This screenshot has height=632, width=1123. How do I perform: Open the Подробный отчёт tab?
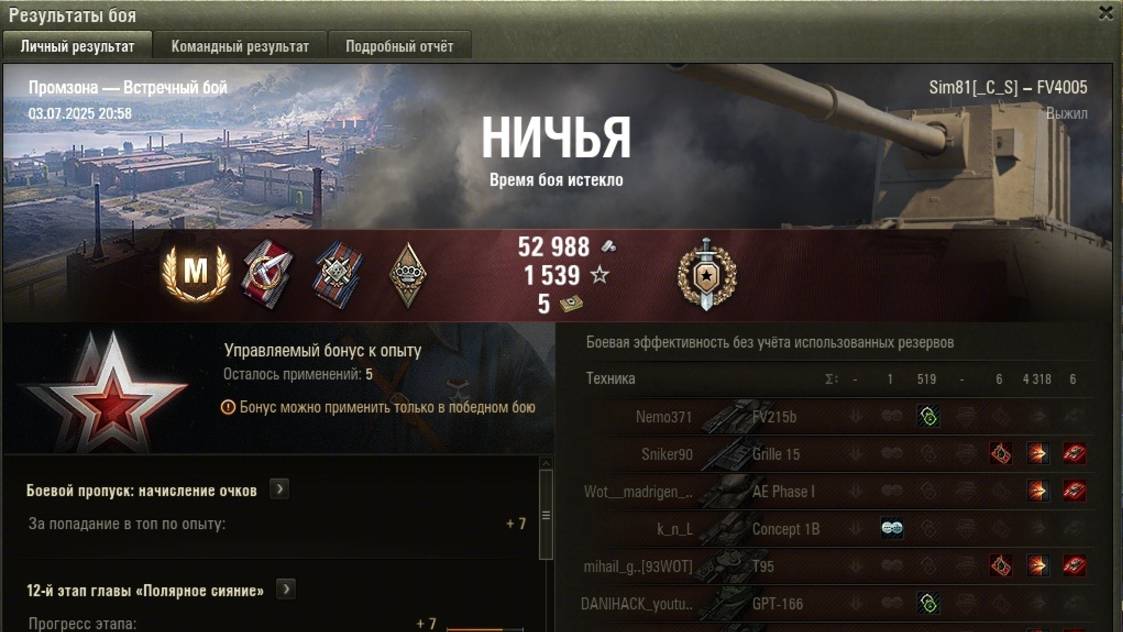point(400,46)
